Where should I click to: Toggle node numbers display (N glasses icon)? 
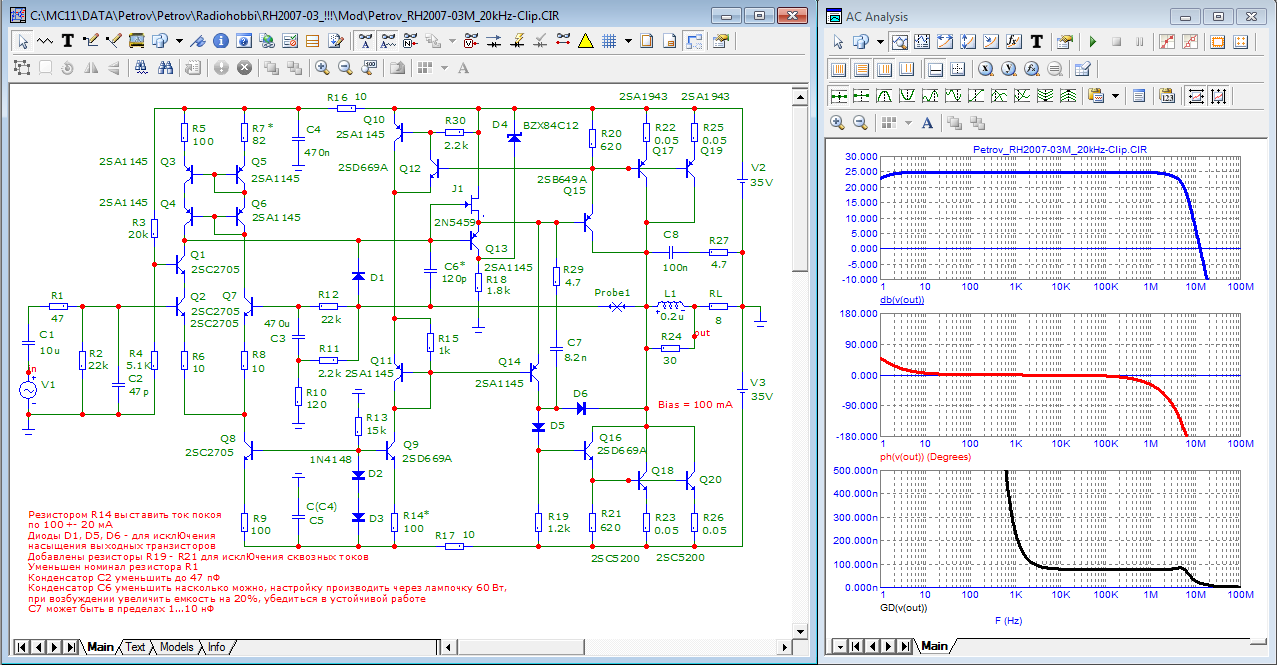pyautogui.click(x=410, y=41)
